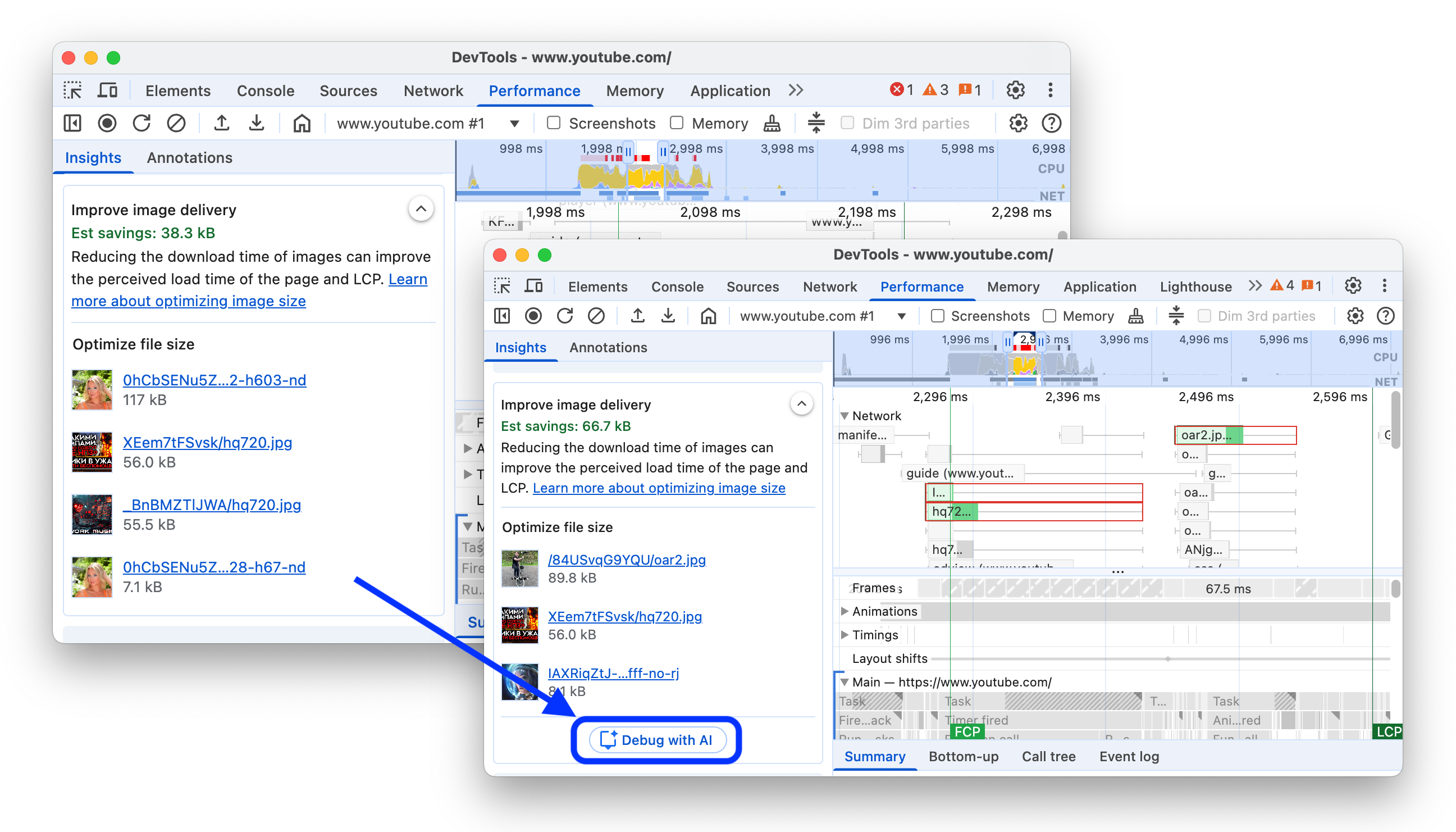Image resolution: width=1456 pixels, height=832 pixels.
Task: Toggle the device emulation toolbar
Action: click(534, 286)
